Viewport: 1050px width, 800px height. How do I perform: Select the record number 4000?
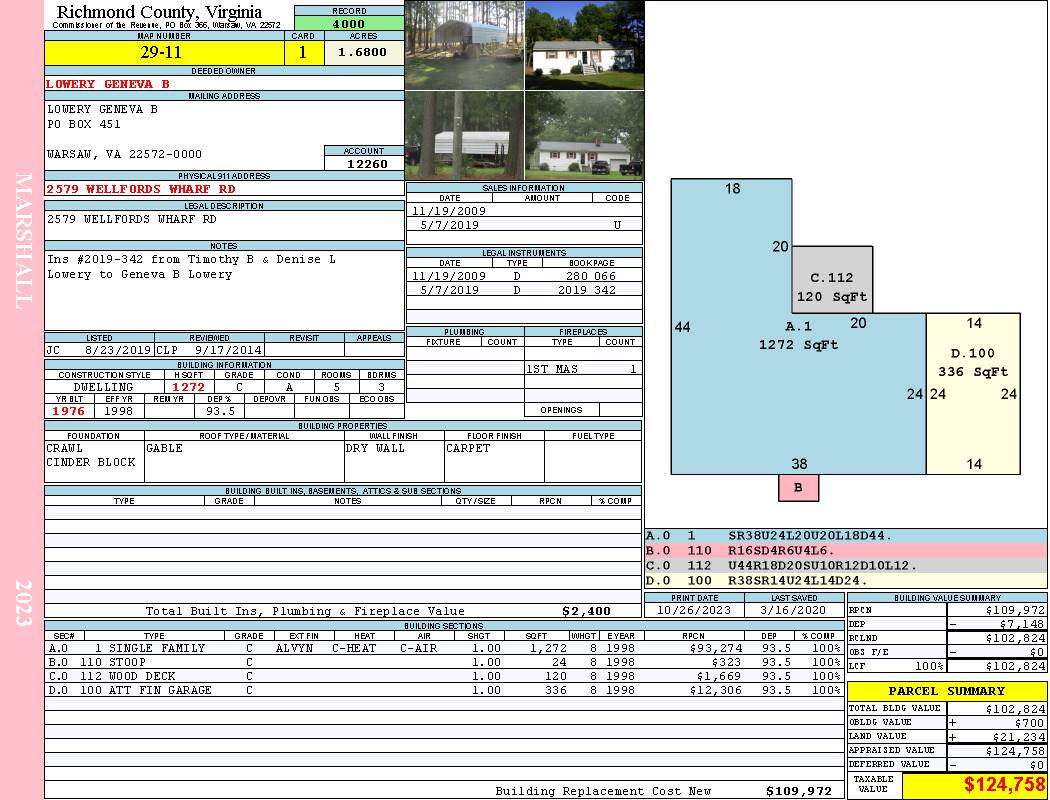[x=349, y=23]
